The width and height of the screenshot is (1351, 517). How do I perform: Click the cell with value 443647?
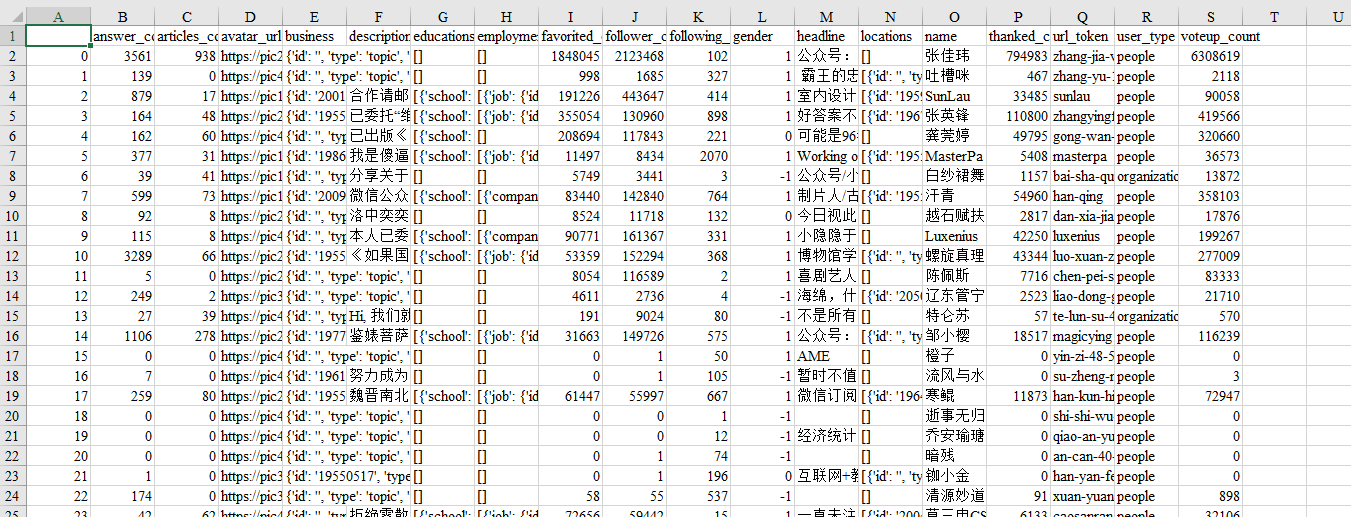pos(635,96)
